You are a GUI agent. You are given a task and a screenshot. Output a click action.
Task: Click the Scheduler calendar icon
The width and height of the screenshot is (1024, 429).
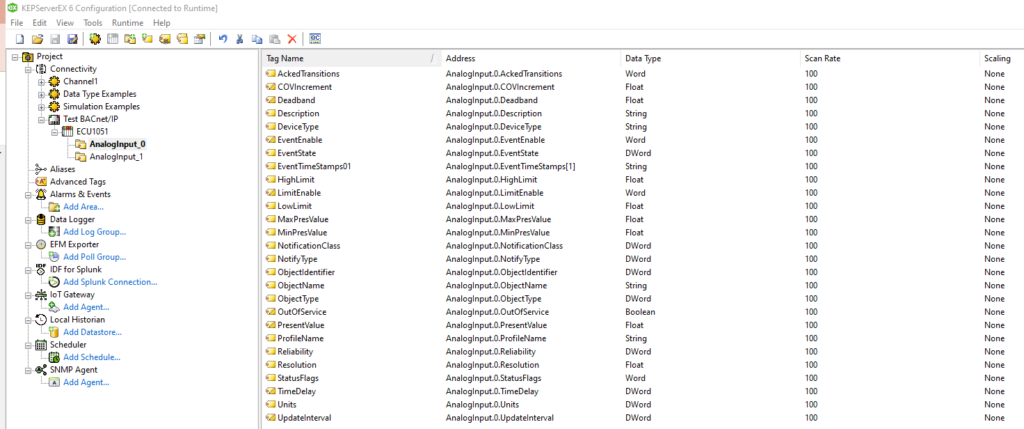pos(40,345)
